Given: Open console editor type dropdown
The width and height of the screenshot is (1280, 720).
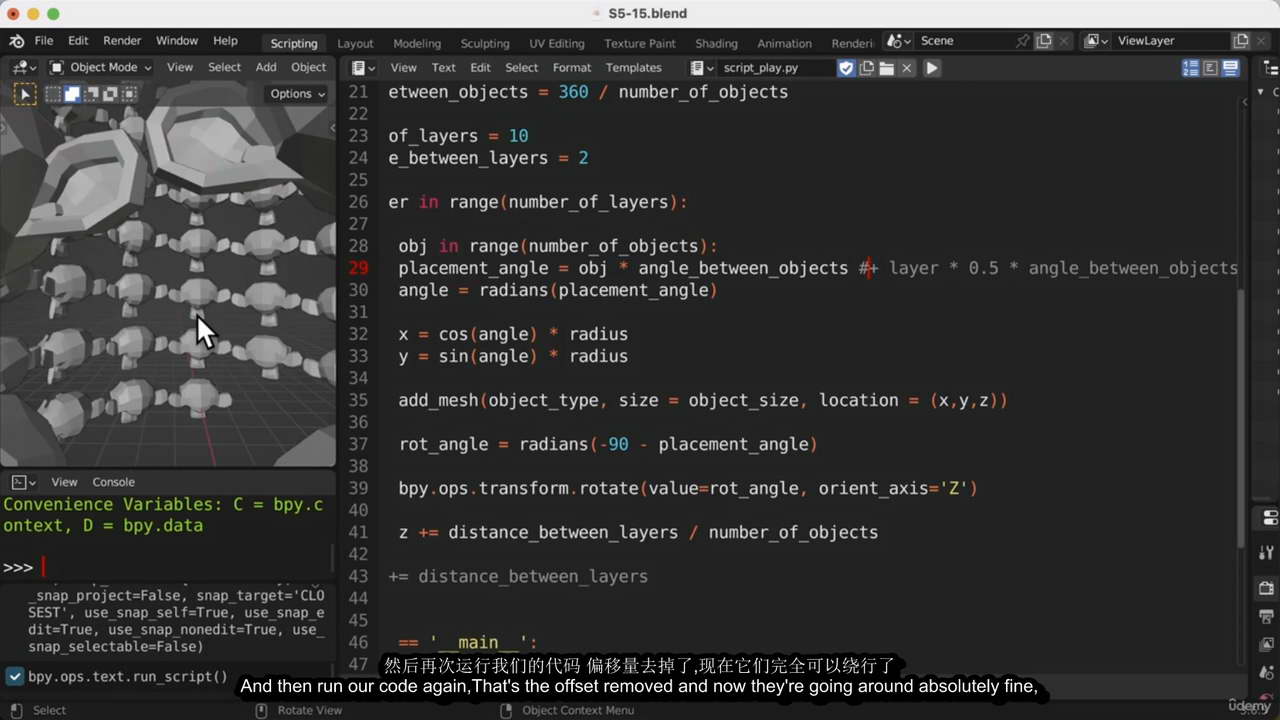Looking at the screenshot, I should click(x=24, y=482).
